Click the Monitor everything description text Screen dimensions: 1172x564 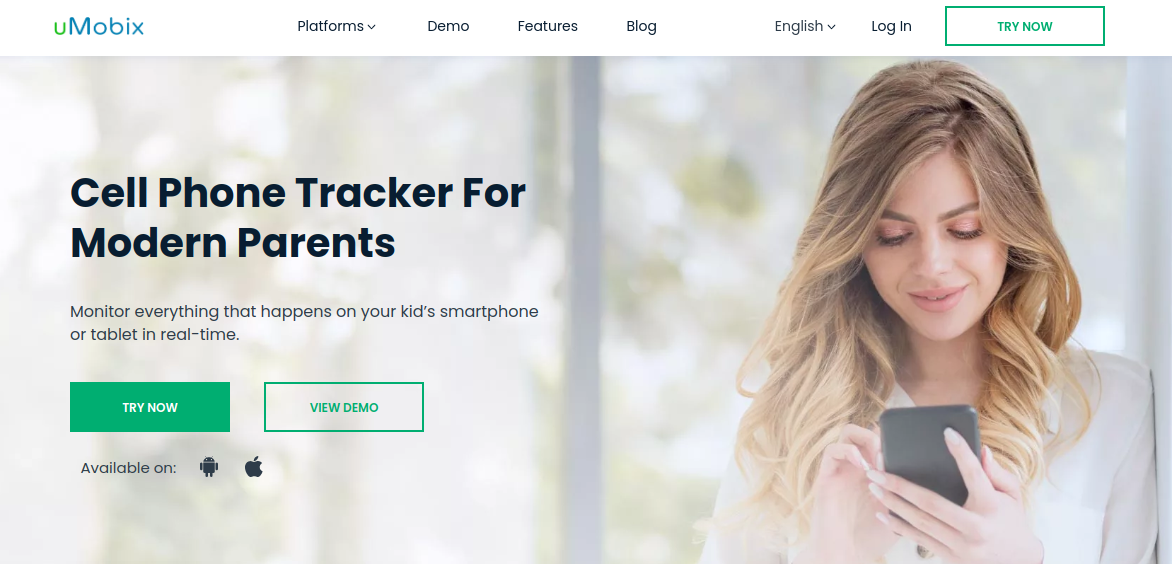[304, 323]
